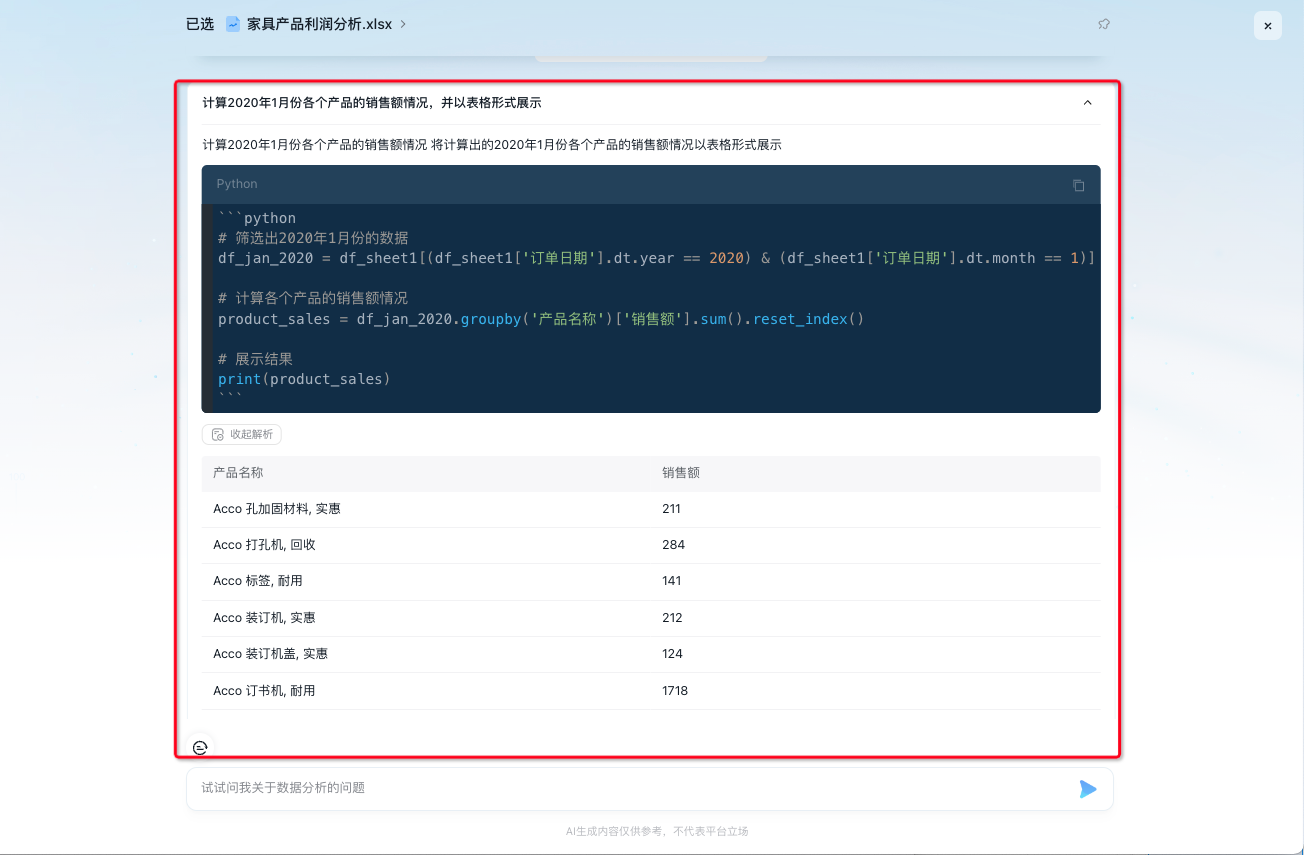1304x855 pixels.
Task: Select the Acco 装订机盖, 实惠 cell
Action: tap(271, 654)
